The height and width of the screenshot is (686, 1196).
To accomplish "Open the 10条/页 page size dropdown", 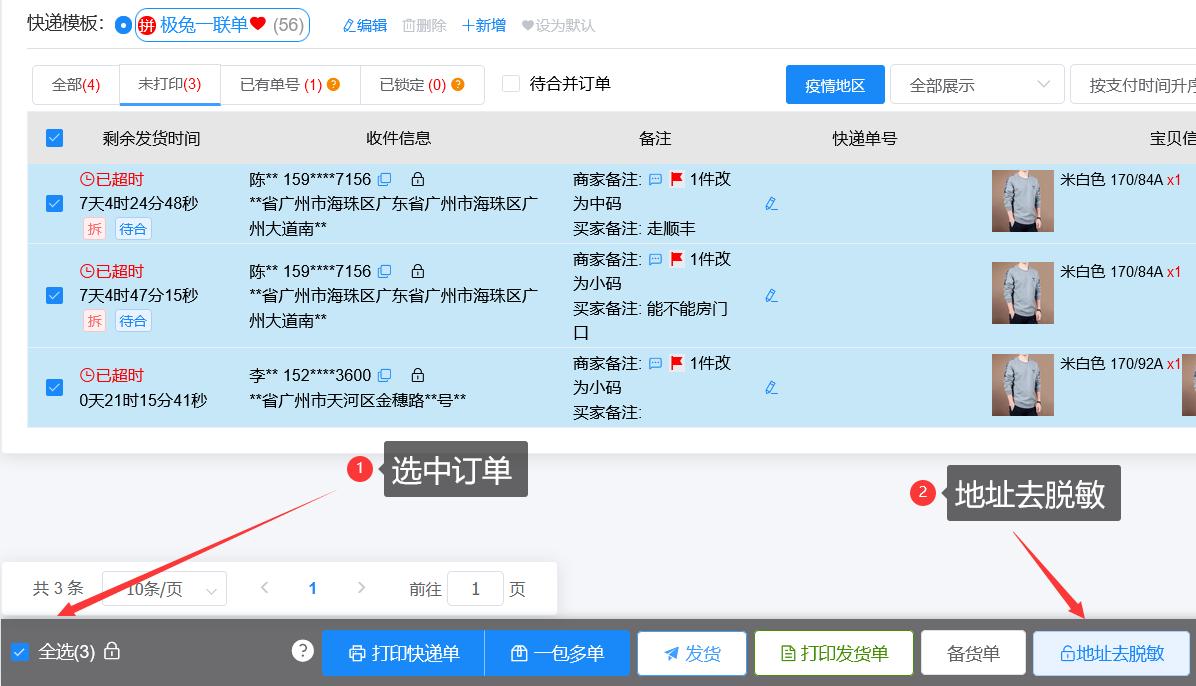I will coord(163,589).
